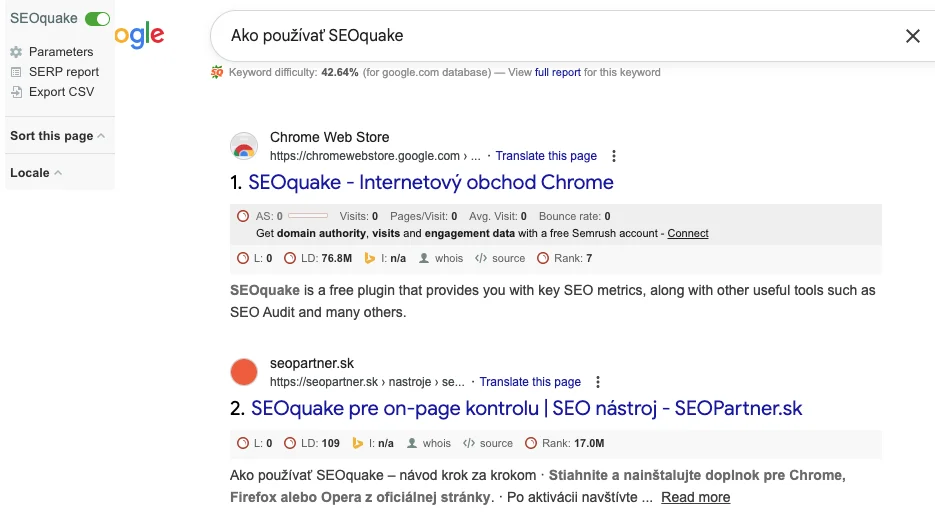Toggle the SEOquake switch off

(97, 19)
